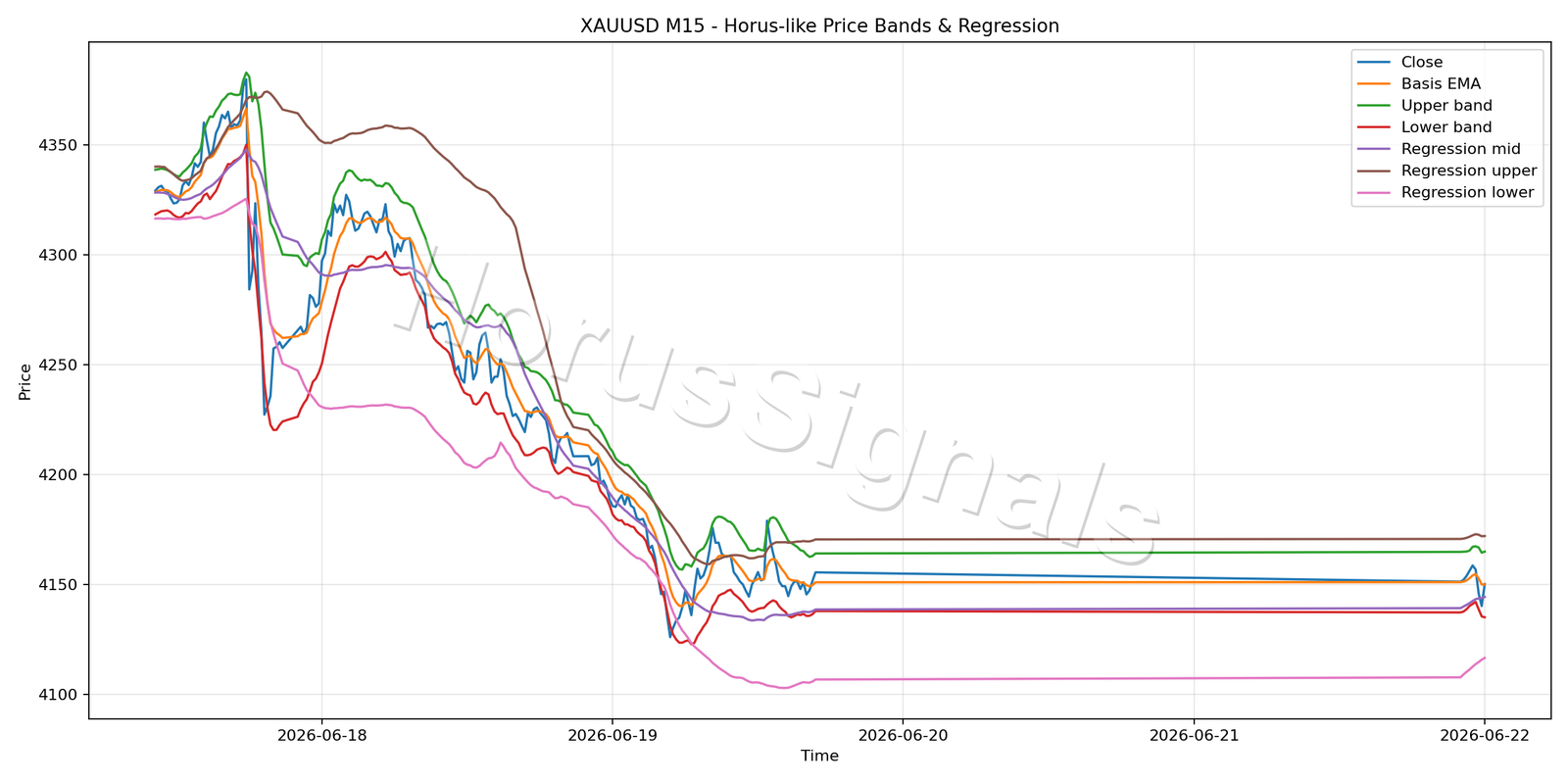
Task: Click the purple line swatch beside Regression mid
Action: coord(1373,149)
